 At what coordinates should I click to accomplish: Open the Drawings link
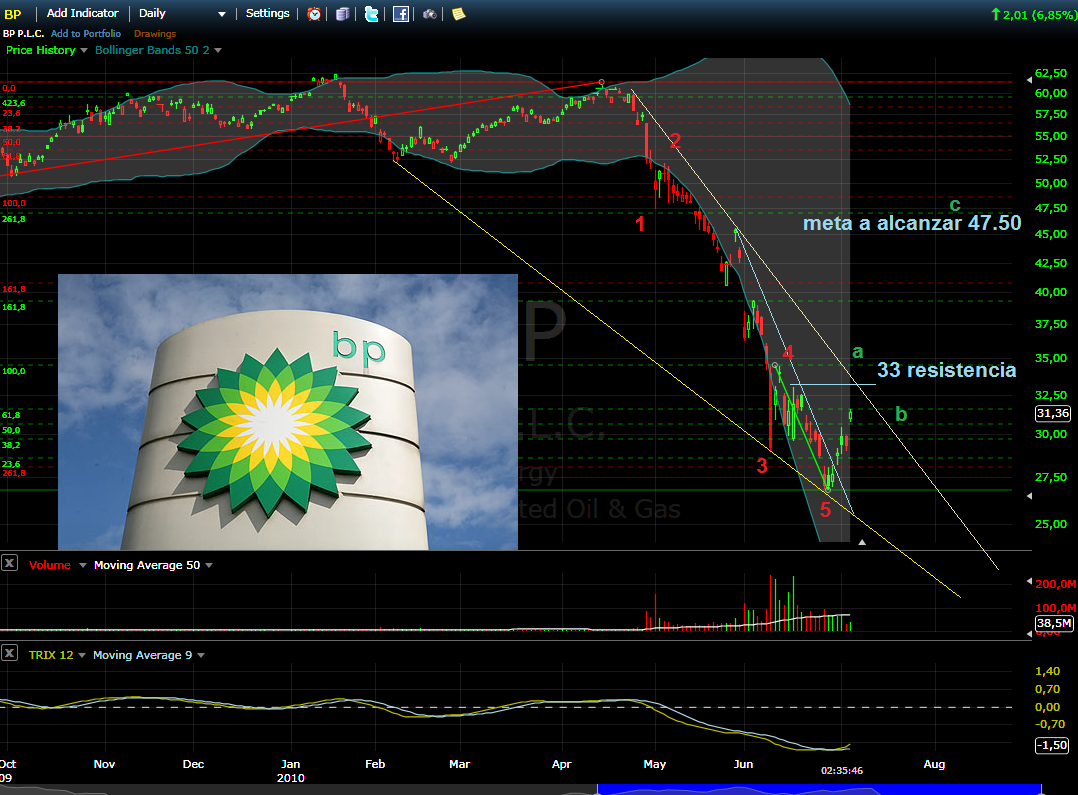[155, 34]
